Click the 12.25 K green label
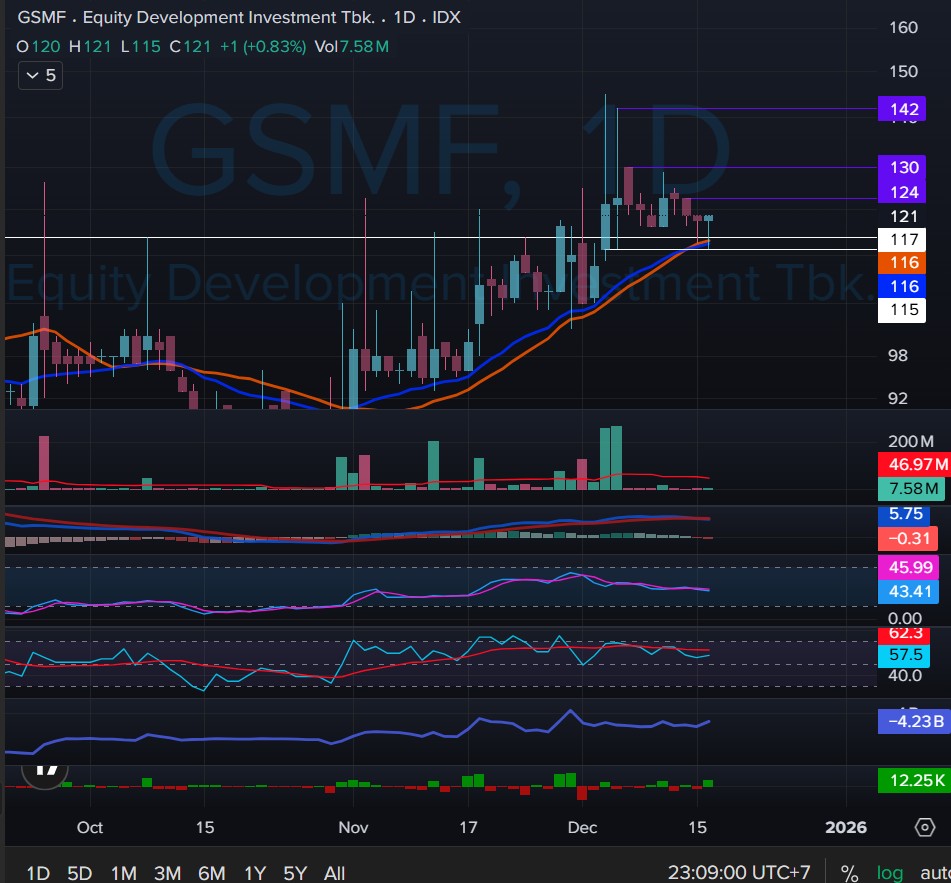Viewport: 951px width, 883px height. coord(915,781)
